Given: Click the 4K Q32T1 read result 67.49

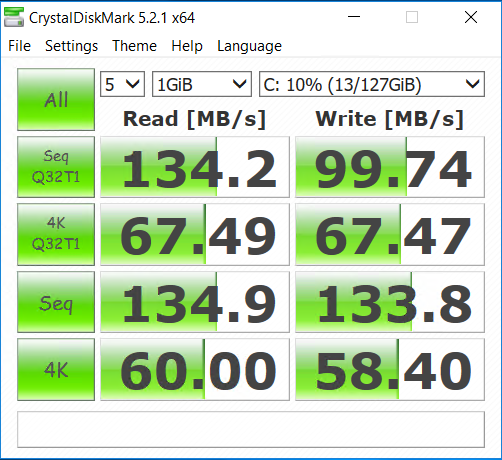Looking at the screenshot, I should point(195,234).
